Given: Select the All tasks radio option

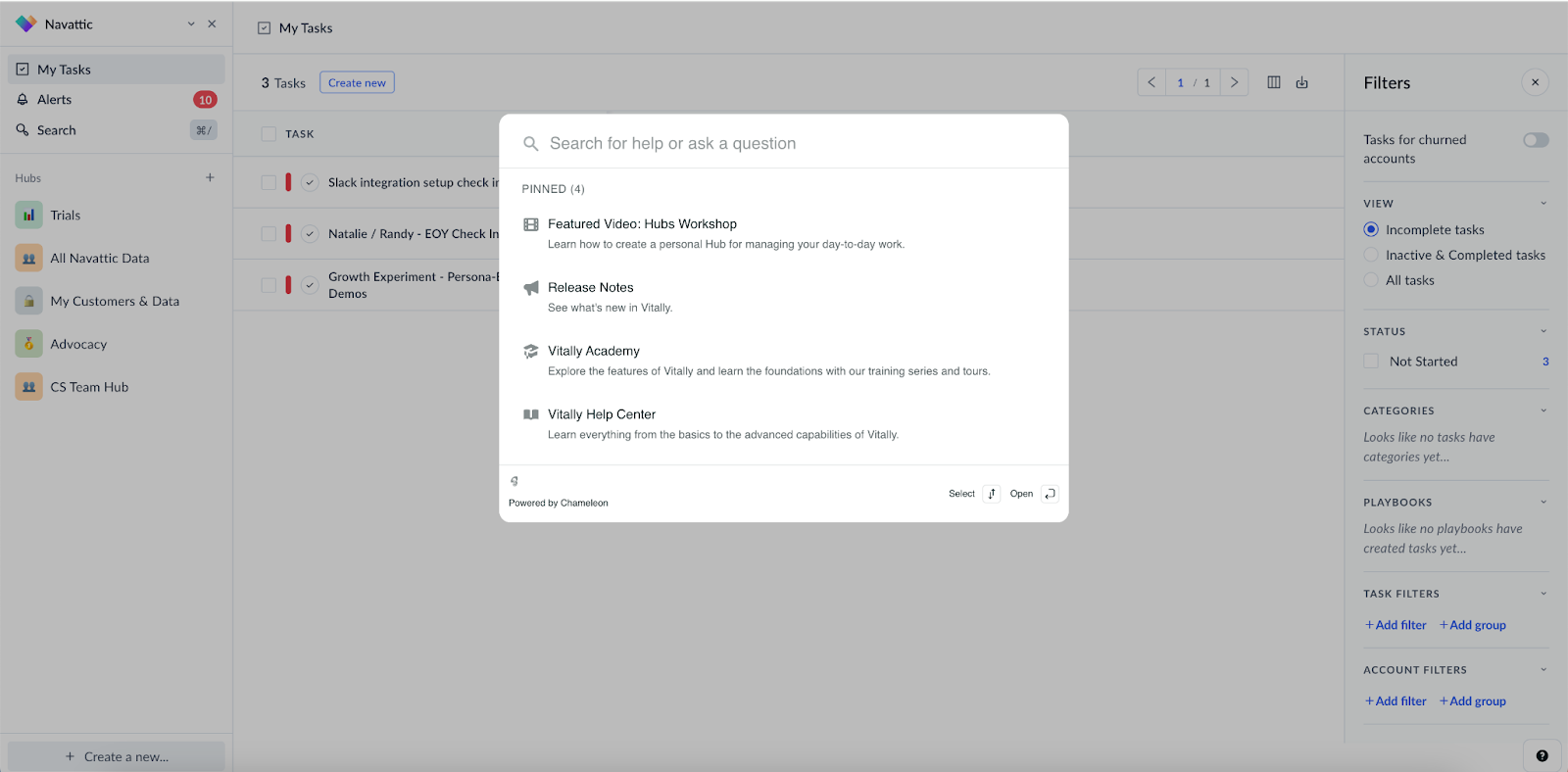Looking at the screenshot, I should tap(1371, 280).
